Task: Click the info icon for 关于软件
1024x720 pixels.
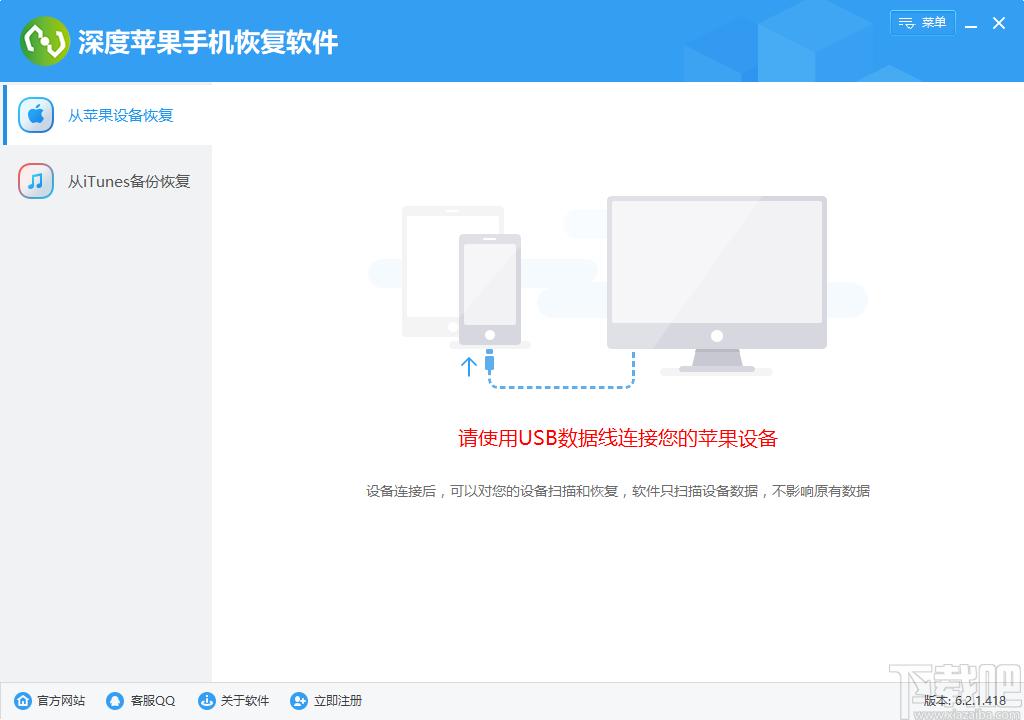Action: [206, 700]
